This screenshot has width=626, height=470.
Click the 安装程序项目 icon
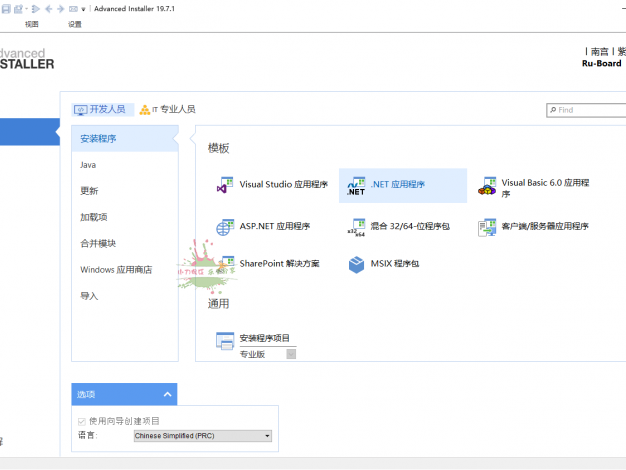225,341
